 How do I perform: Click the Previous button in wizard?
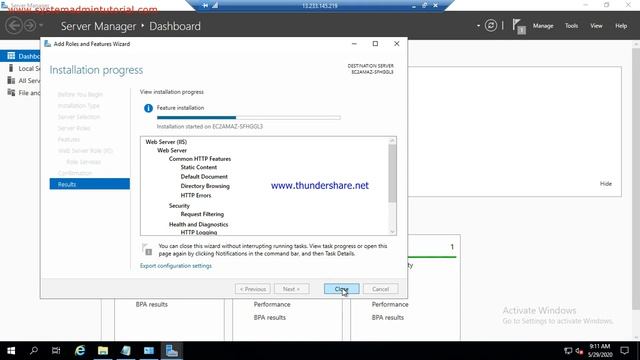pos(253,289)
